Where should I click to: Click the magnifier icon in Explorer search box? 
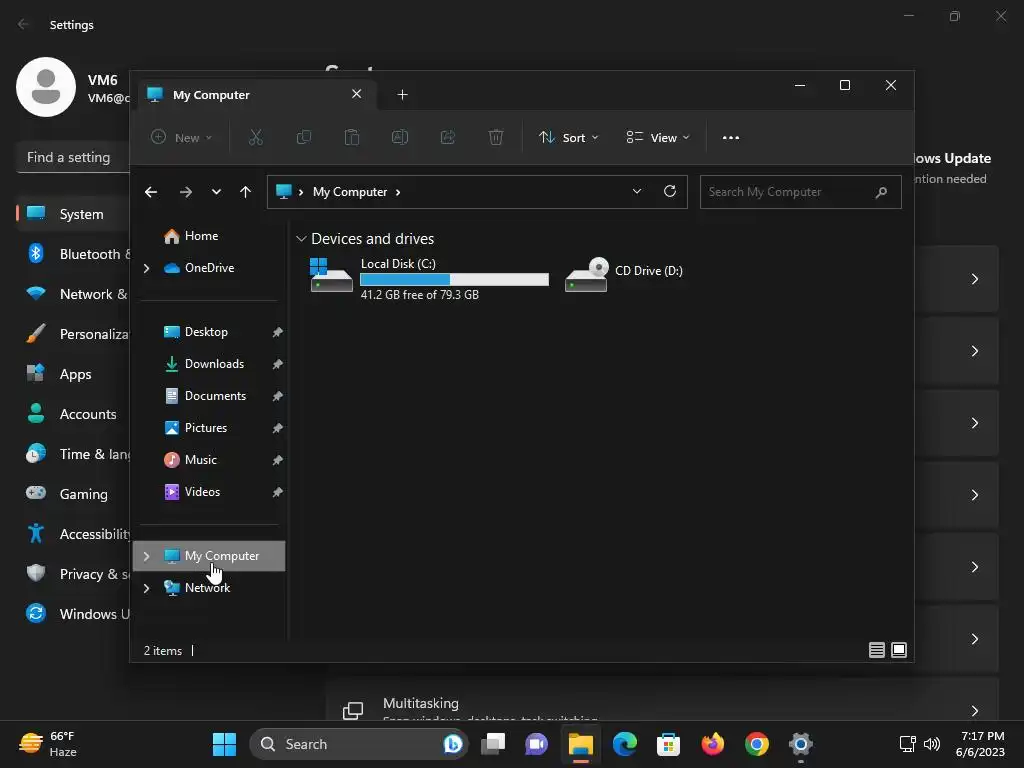pos(881,192)
